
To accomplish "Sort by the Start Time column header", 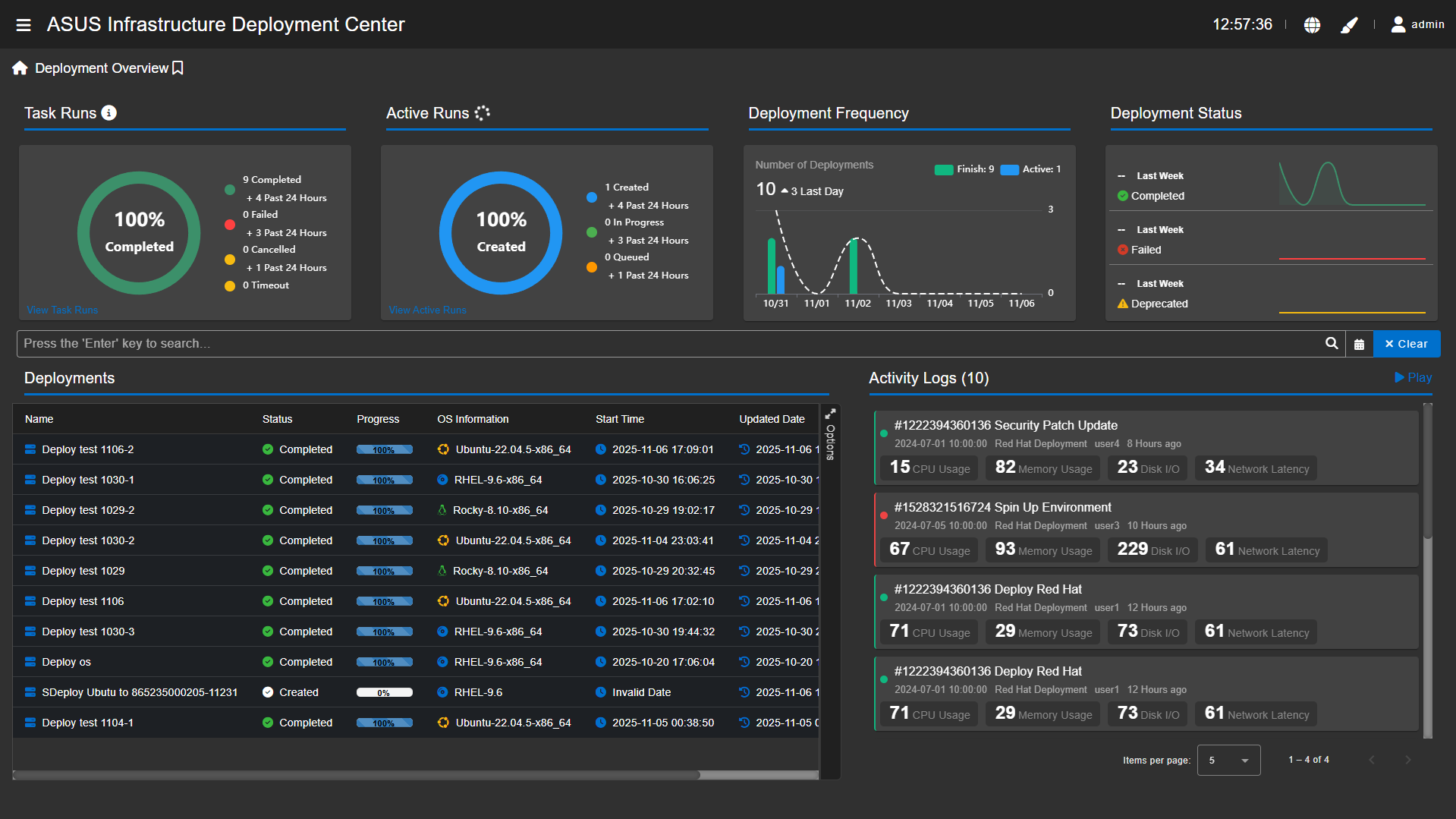I will (619, 419).
